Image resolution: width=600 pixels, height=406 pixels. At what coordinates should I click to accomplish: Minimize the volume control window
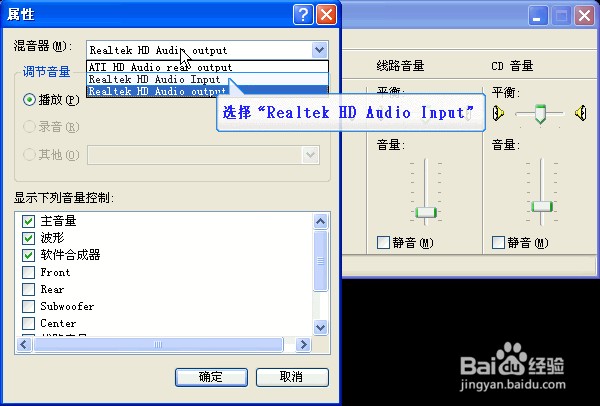tap(538, 16)
